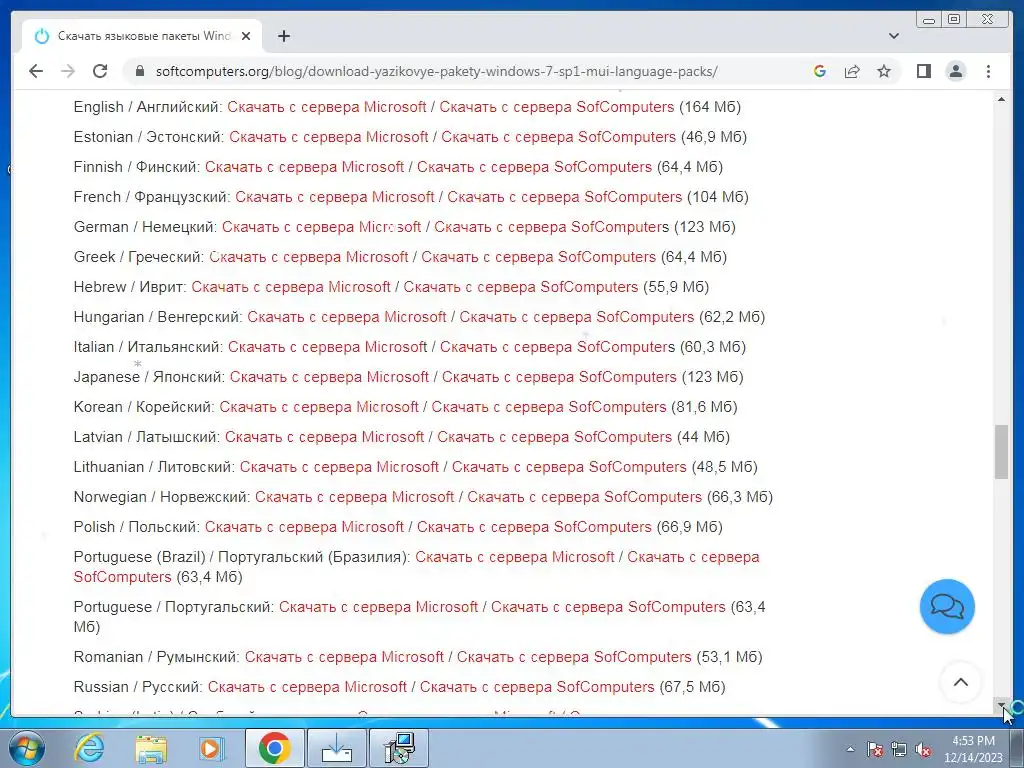Switch to Chrome in the taskbar
The height and width of the screenshot is (768, 1024).
click(274, 748)
